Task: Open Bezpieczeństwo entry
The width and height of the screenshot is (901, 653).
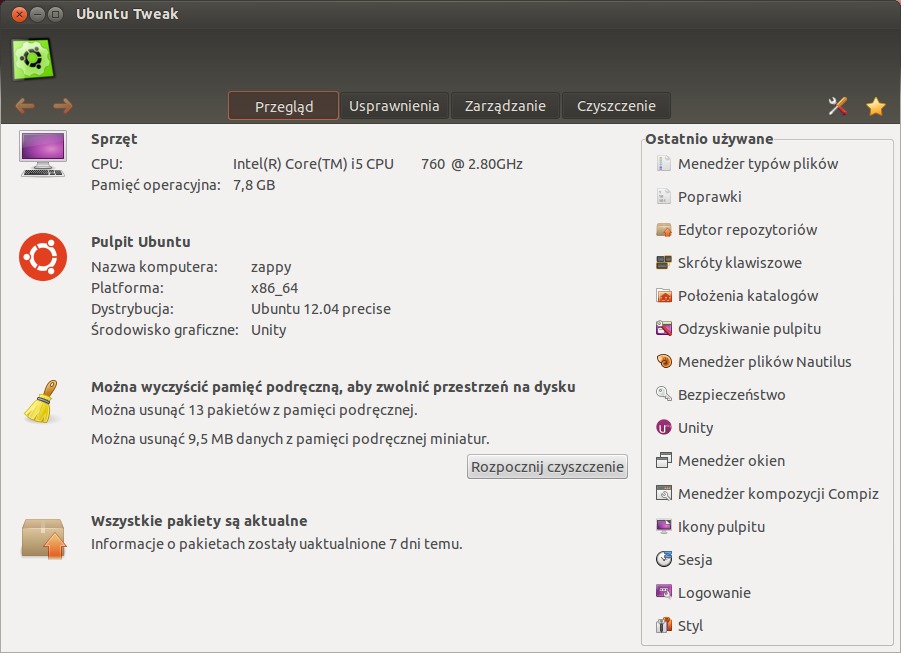Action: [731, 394]
